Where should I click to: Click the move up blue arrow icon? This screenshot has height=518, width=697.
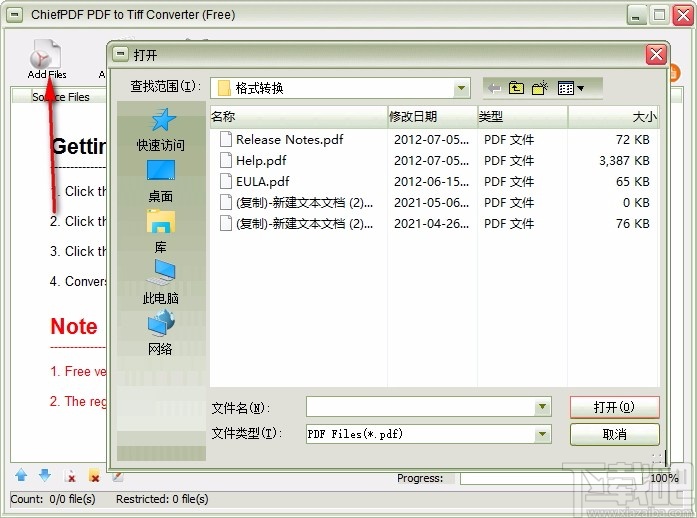pos(21,475)
